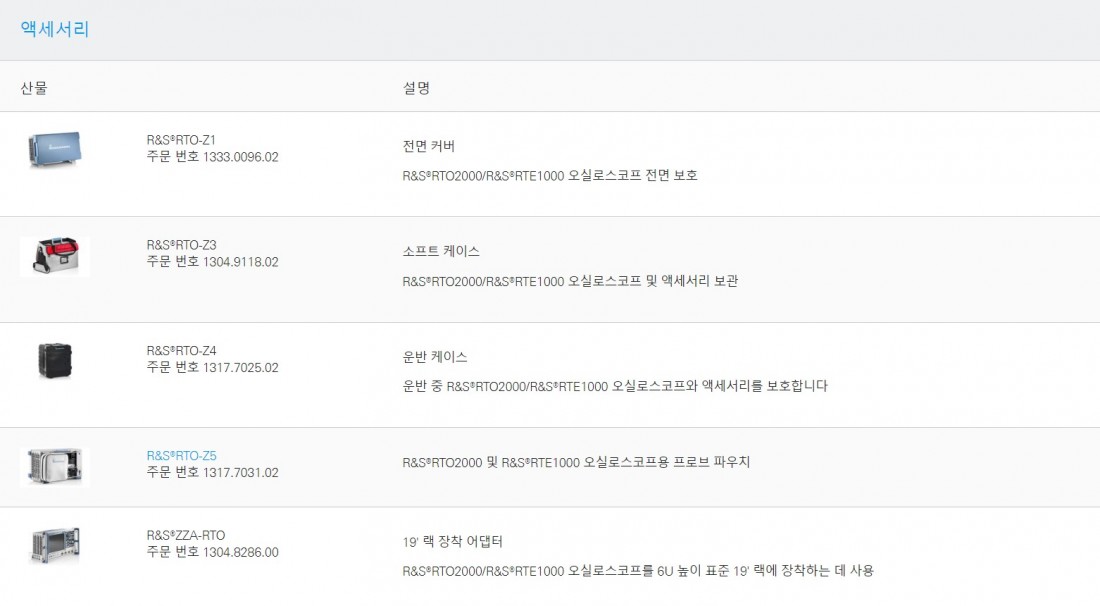The image size is (1100, 606).
Task: Click the 설명 column header
Action: pyautogui.click(x=416, y=88)
